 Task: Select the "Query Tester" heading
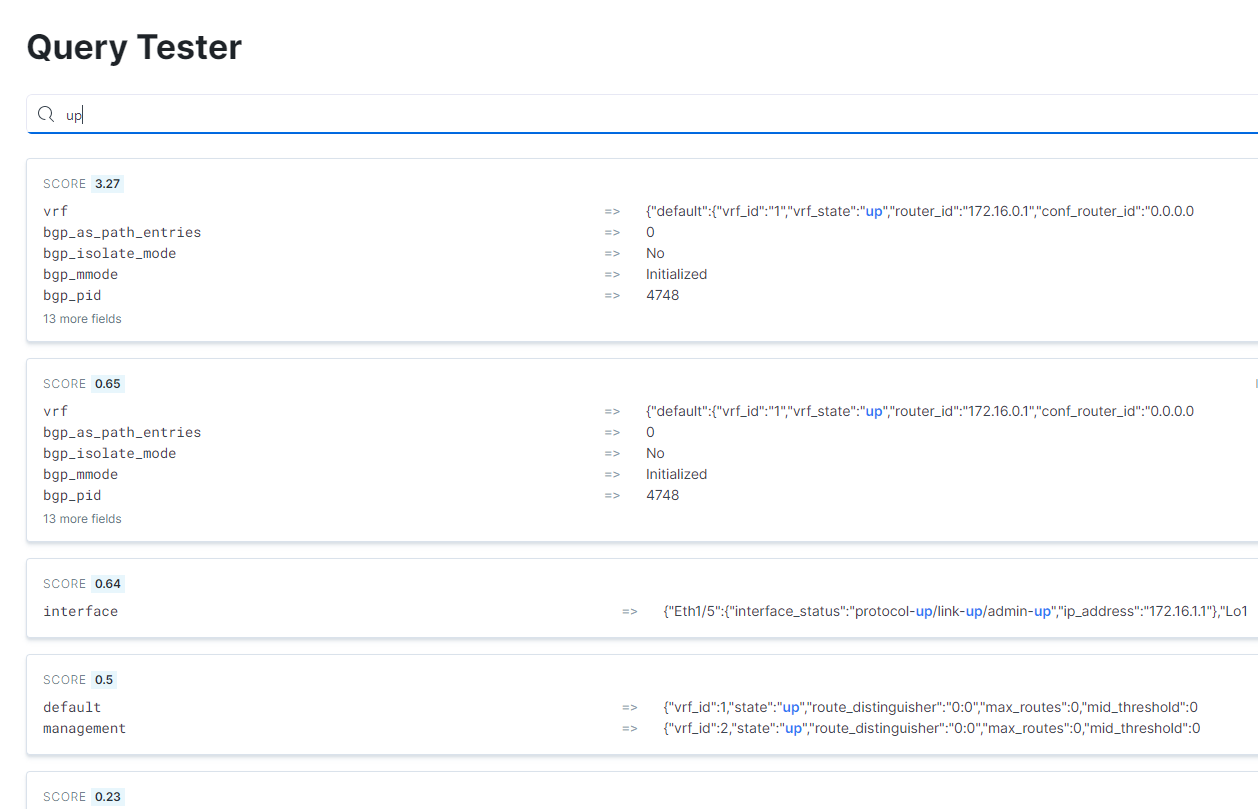[134, 47]
